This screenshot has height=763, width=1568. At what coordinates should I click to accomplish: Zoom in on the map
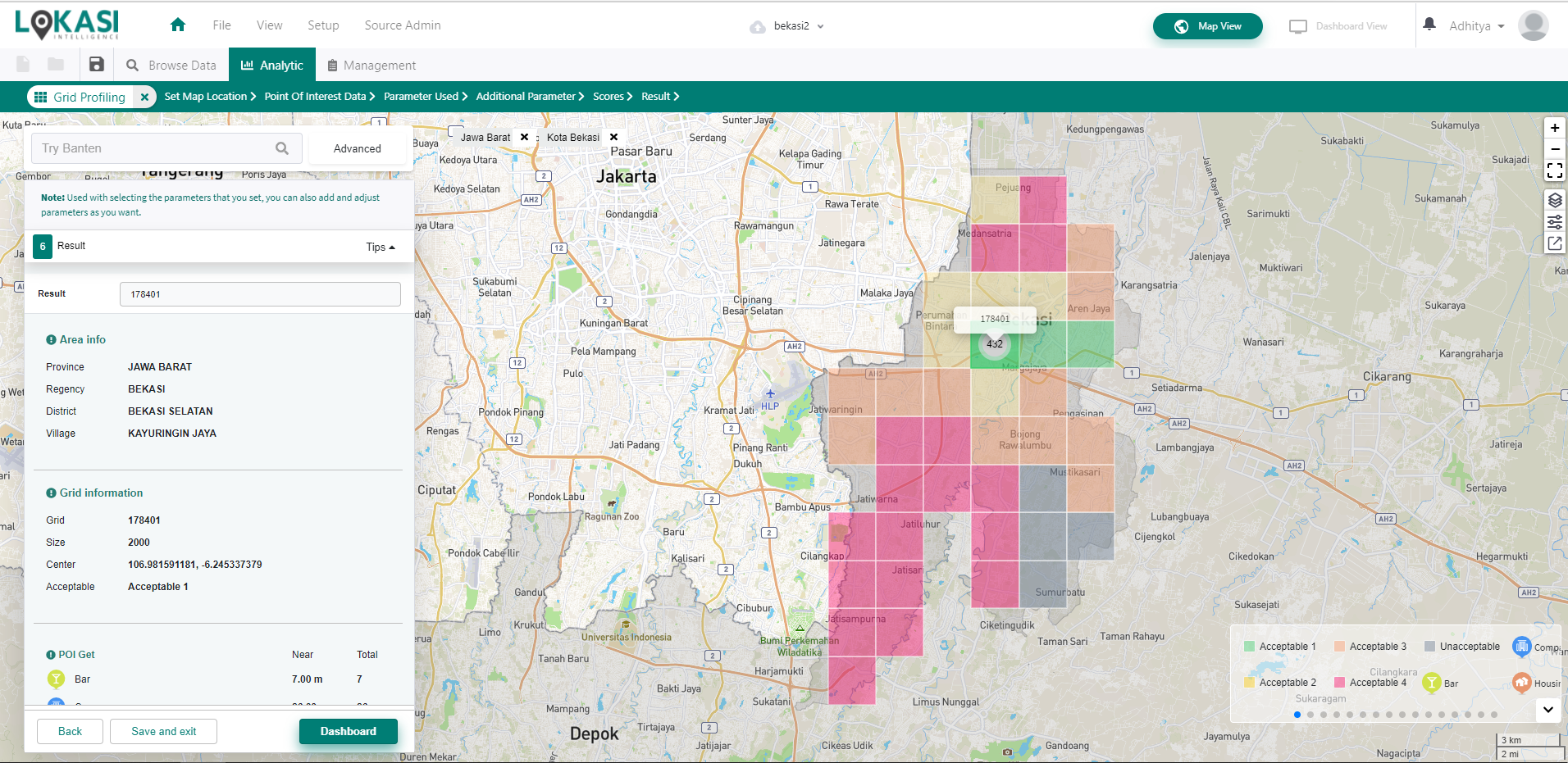tap(1555, 128)
